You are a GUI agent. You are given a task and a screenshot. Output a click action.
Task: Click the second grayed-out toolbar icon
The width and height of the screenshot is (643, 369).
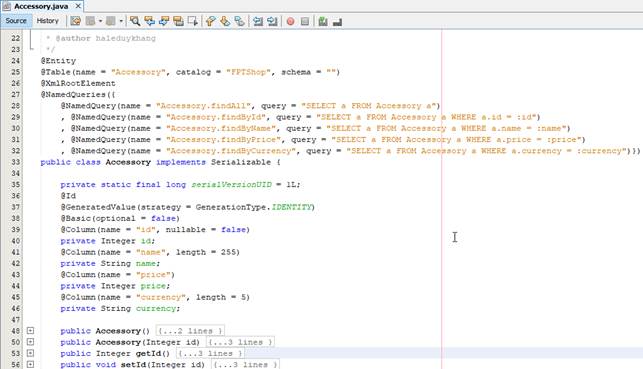(x=111, y=21)
